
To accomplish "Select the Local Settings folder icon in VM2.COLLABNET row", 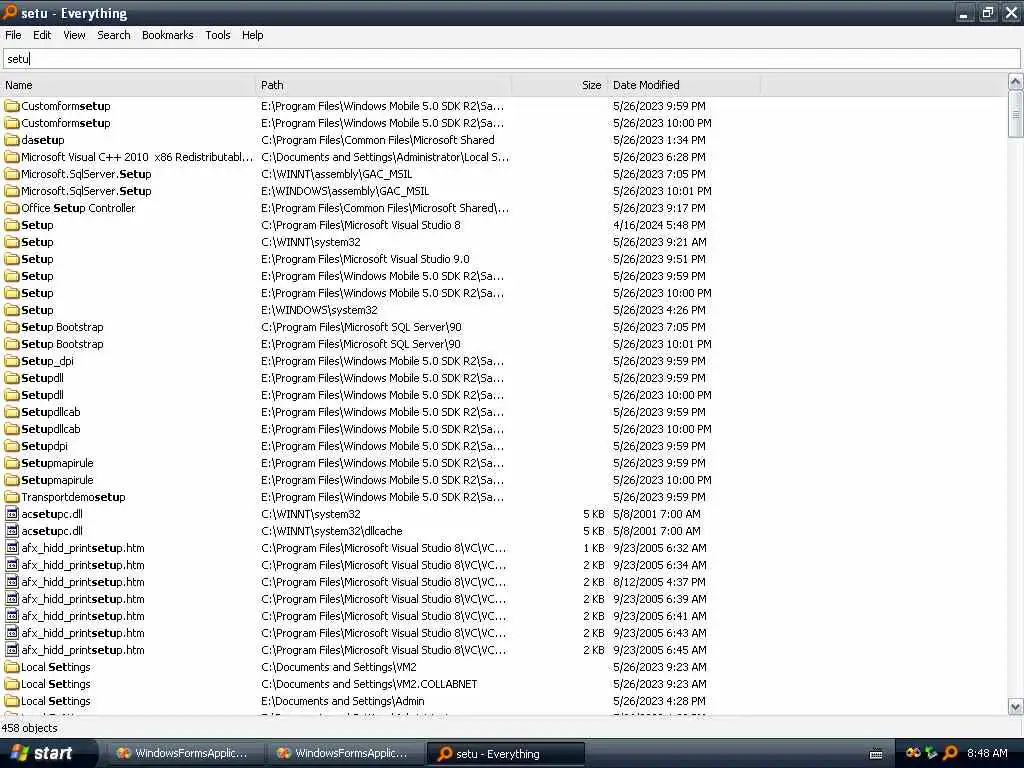I will point(12,684).
